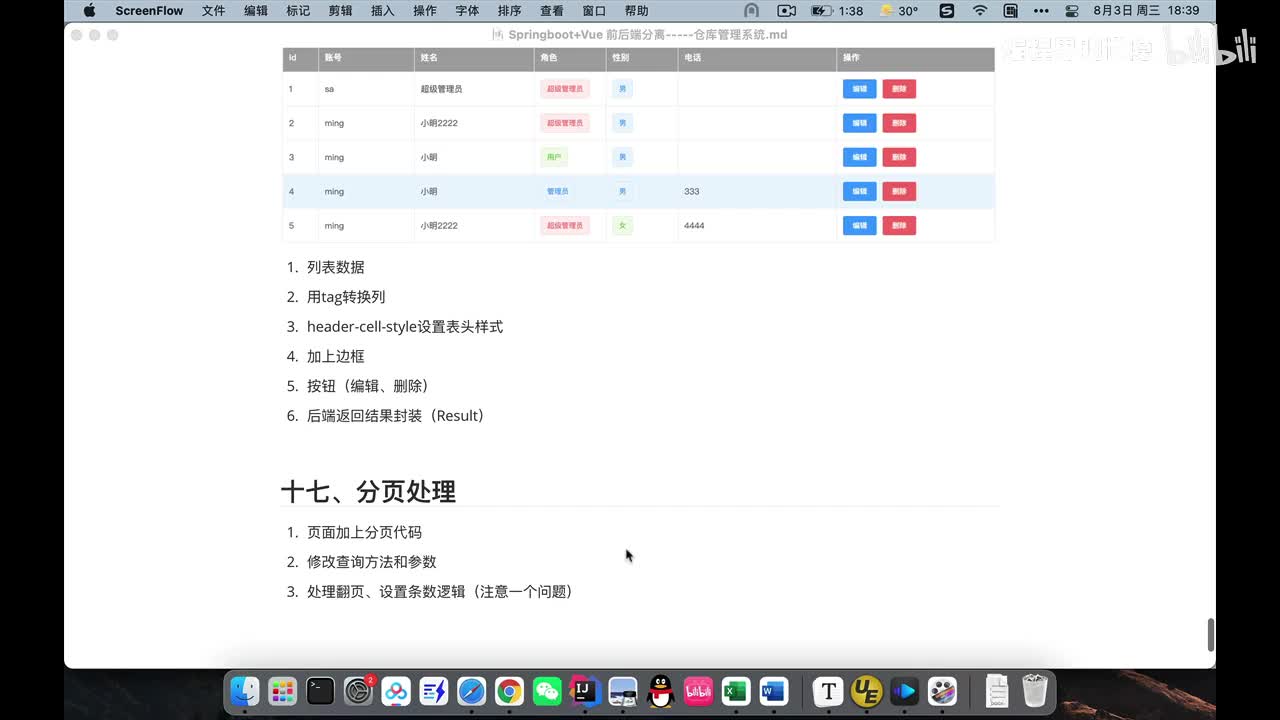Open System Preferences with the update badge

pos(359,691)
